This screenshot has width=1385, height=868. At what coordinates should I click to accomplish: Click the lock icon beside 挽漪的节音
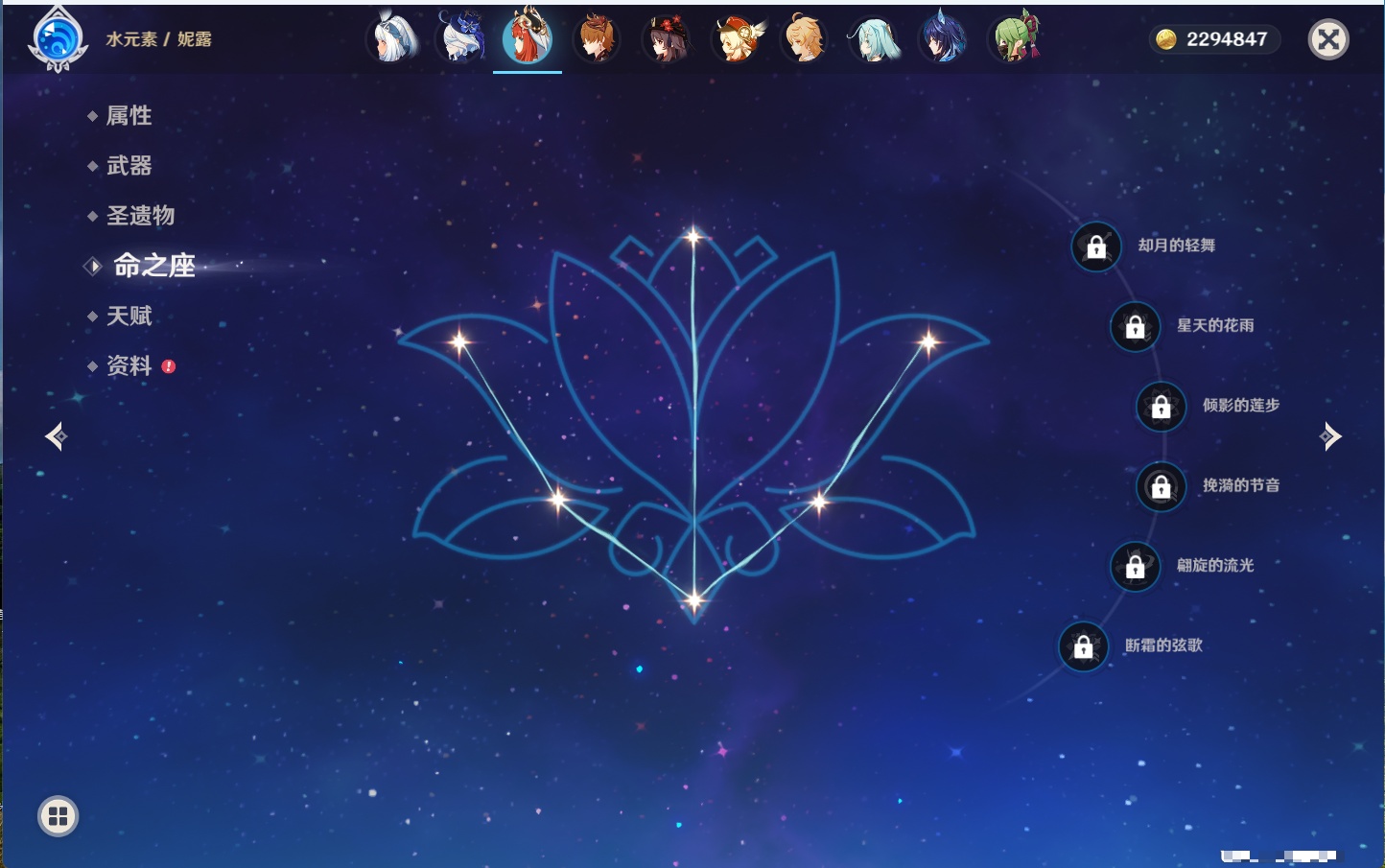coord(1161,486)
